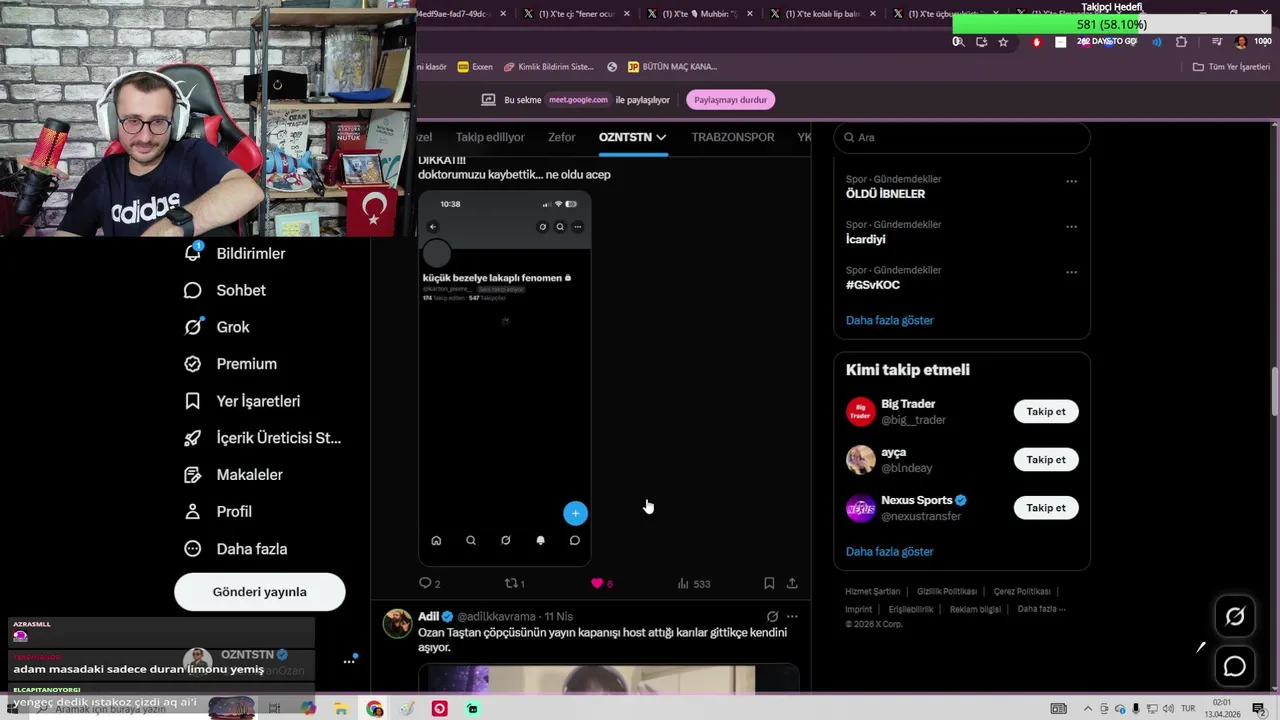Open the browser extensions puzzle icon
The height and width of the screenshot is (720, 1280).
[x=1181, y=42]
